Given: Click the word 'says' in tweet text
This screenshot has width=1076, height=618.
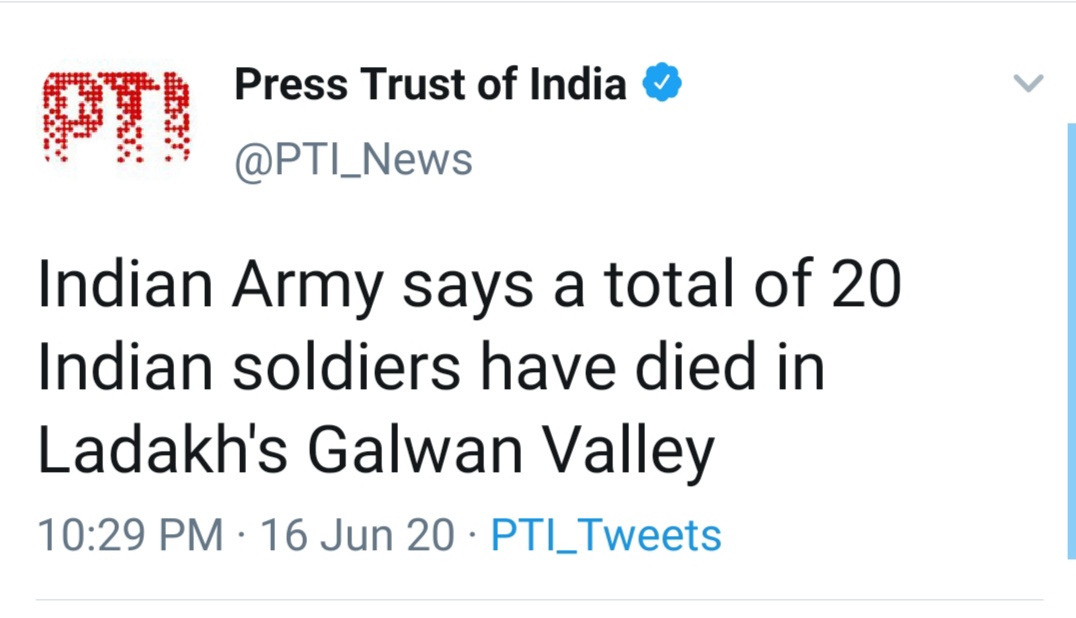Looking at the screenshot, I should [467, 289].
